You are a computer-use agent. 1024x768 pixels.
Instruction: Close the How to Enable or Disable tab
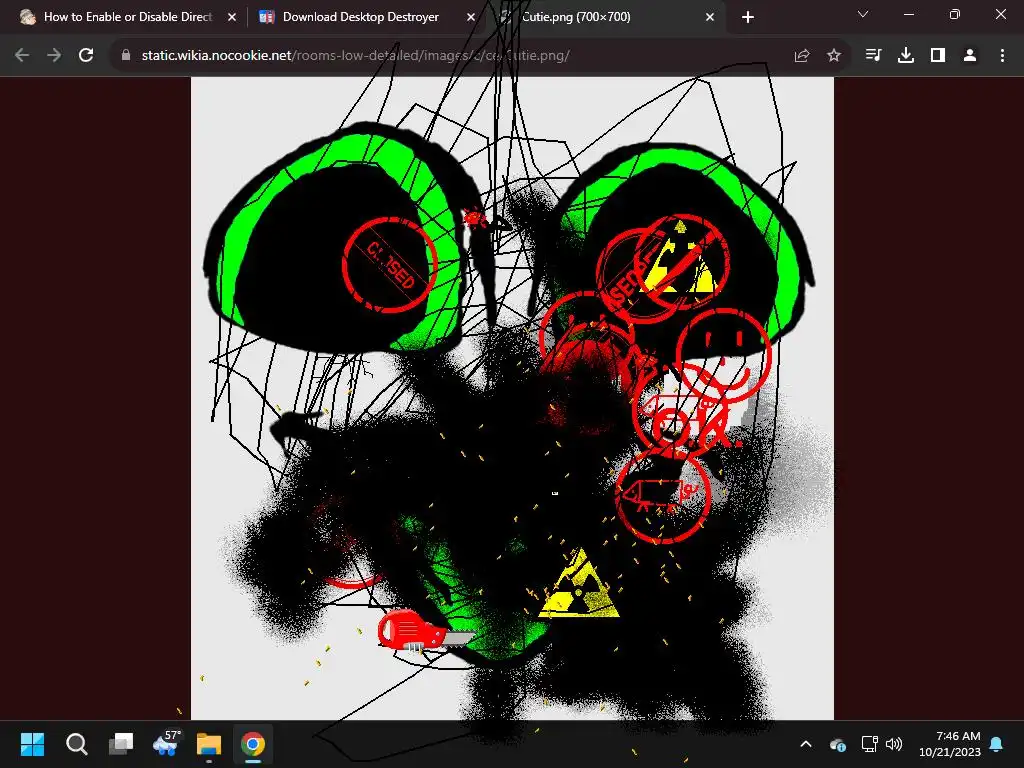[x=232, y=17]
